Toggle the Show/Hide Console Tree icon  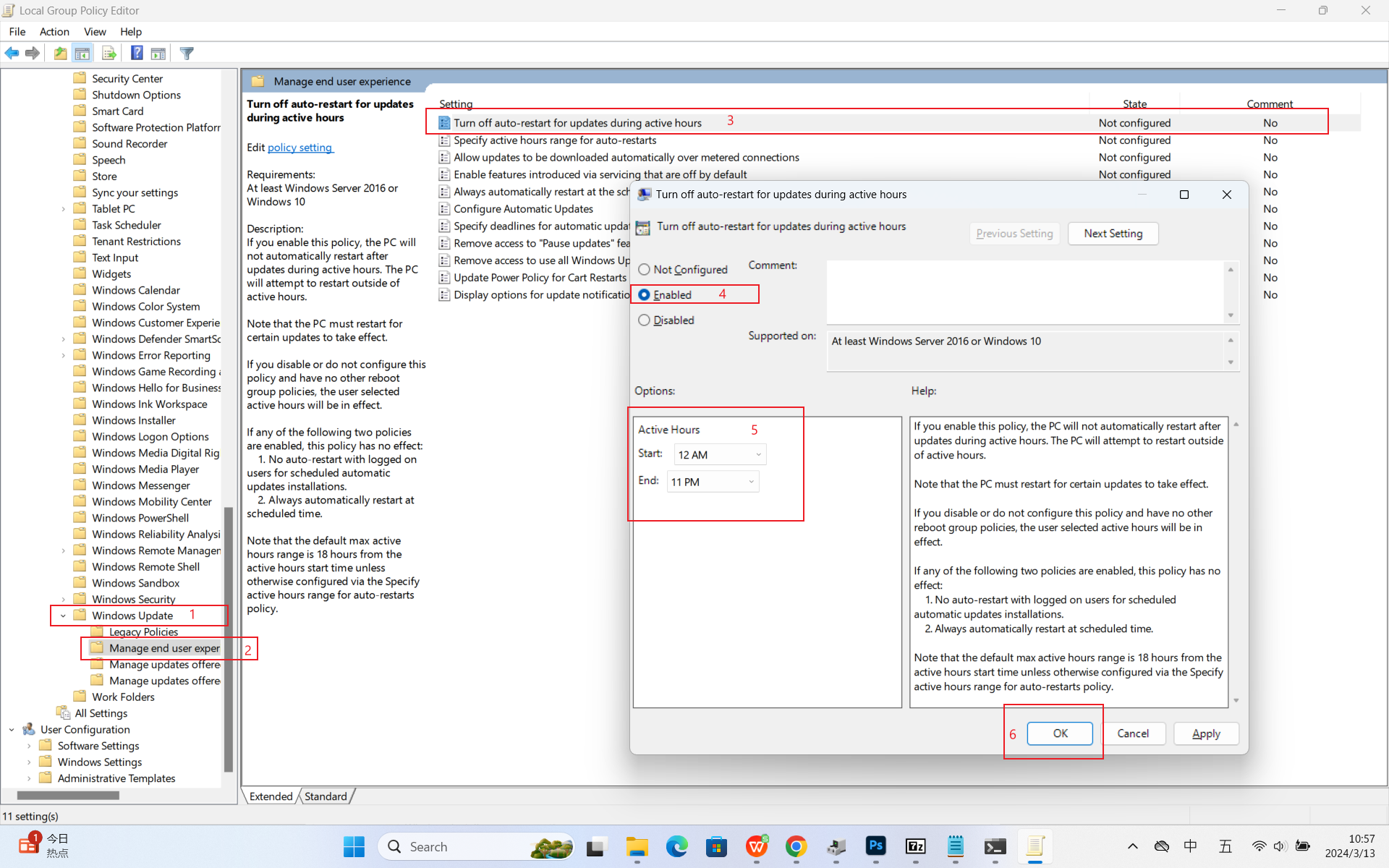click(x=82, y=53)
